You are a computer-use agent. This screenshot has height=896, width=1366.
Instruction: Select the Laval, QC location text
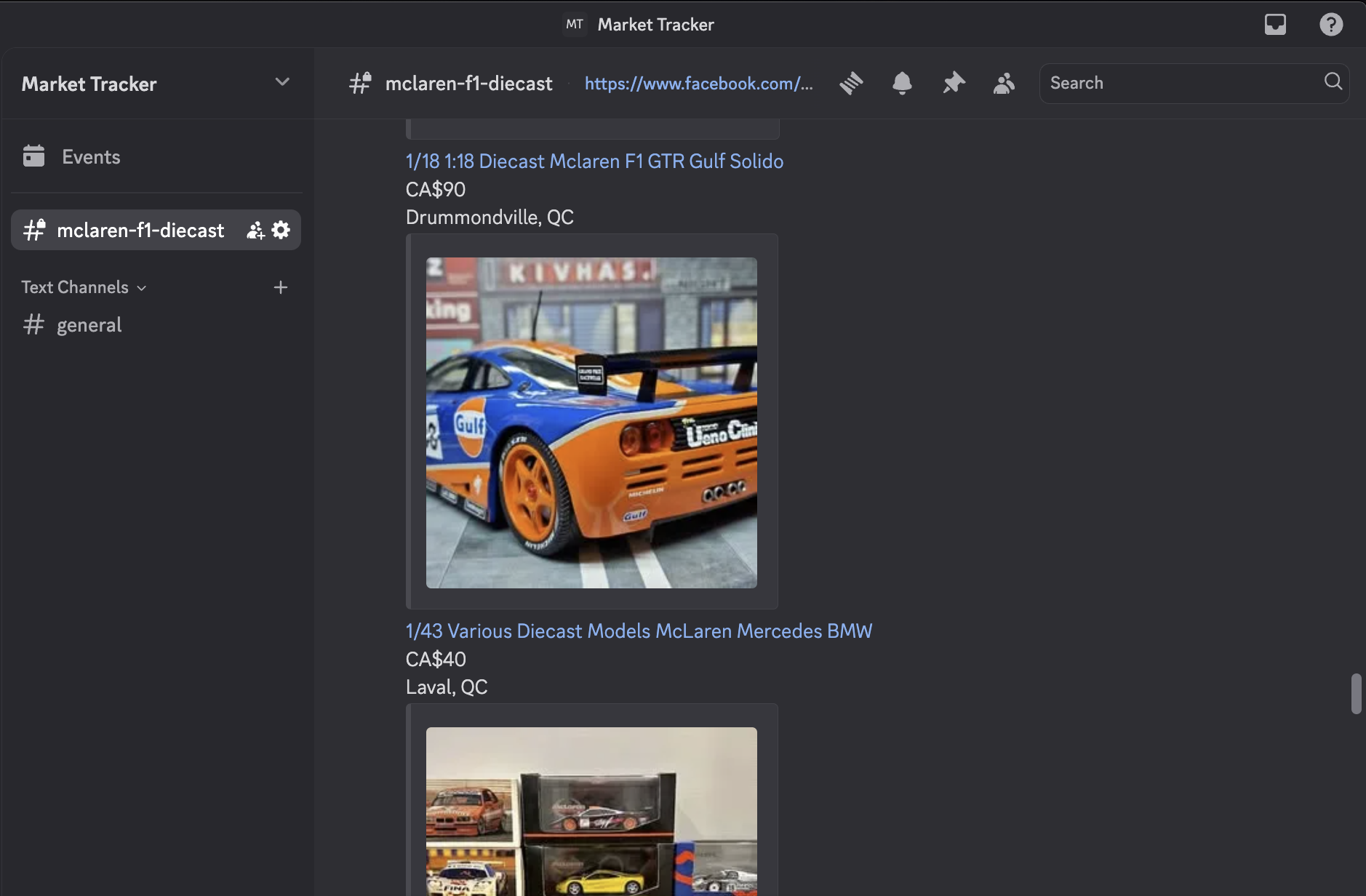tap(447, 687)
